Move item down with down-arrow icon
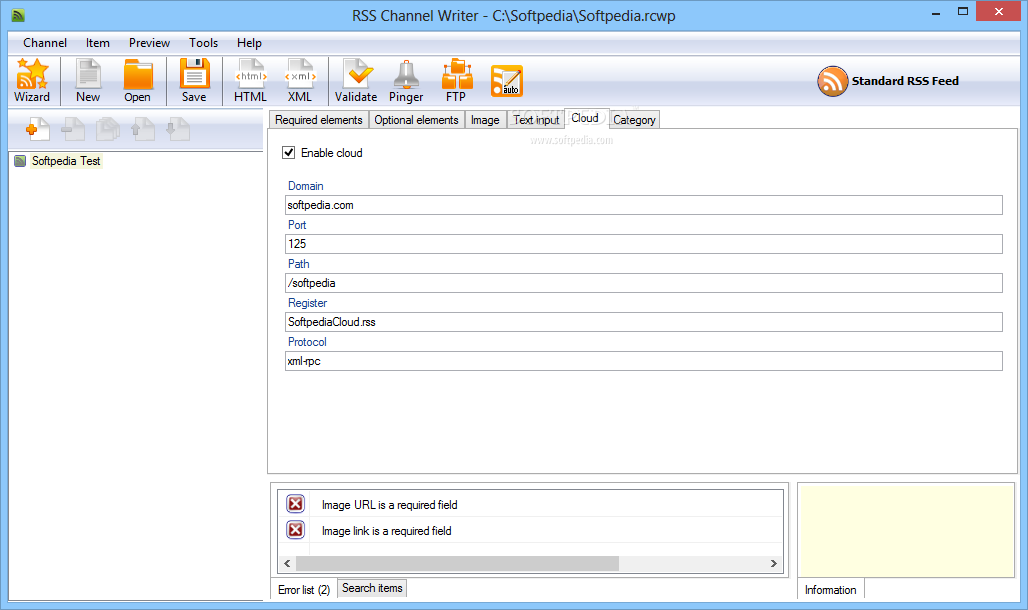 click(x=178, y=129)
